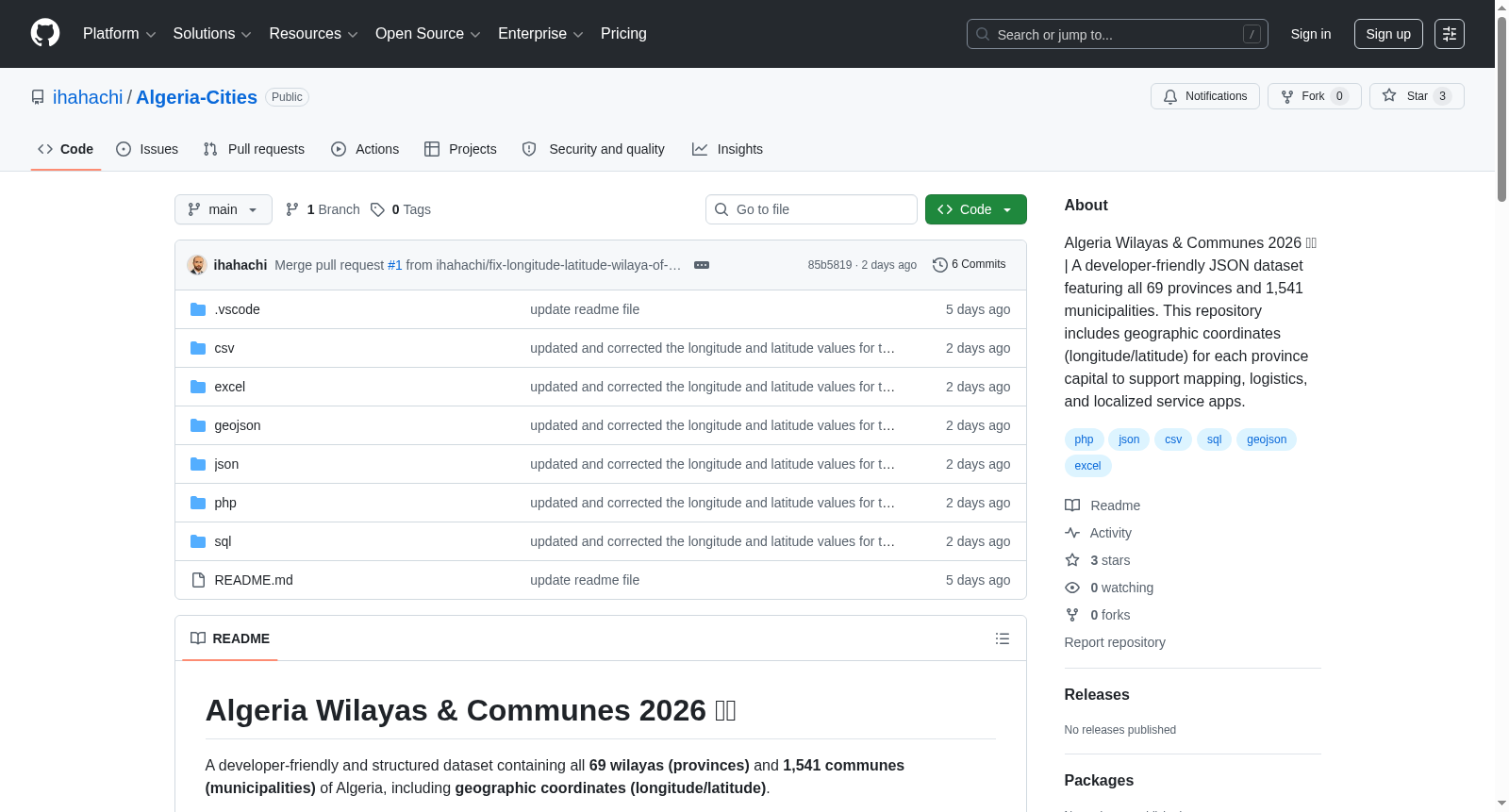
Task: Click the excel topic tag
Action: coord(1088,466)
